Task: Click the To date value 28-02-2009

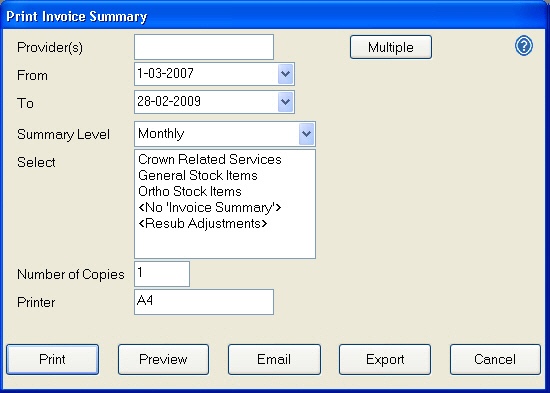Action: pyautogui.click(x=169, y=101)
